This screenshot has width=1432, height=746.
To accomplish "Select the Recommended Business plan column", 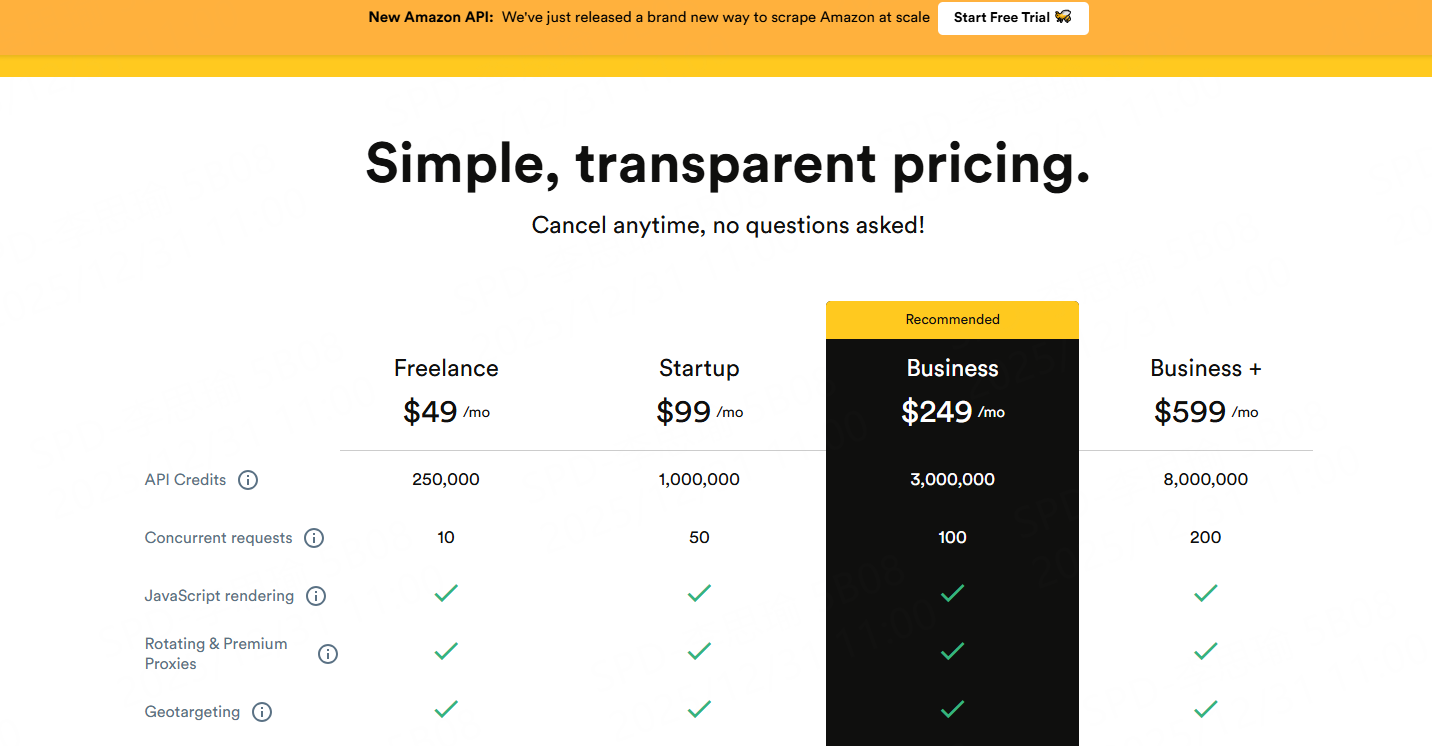I will [952, 319].
